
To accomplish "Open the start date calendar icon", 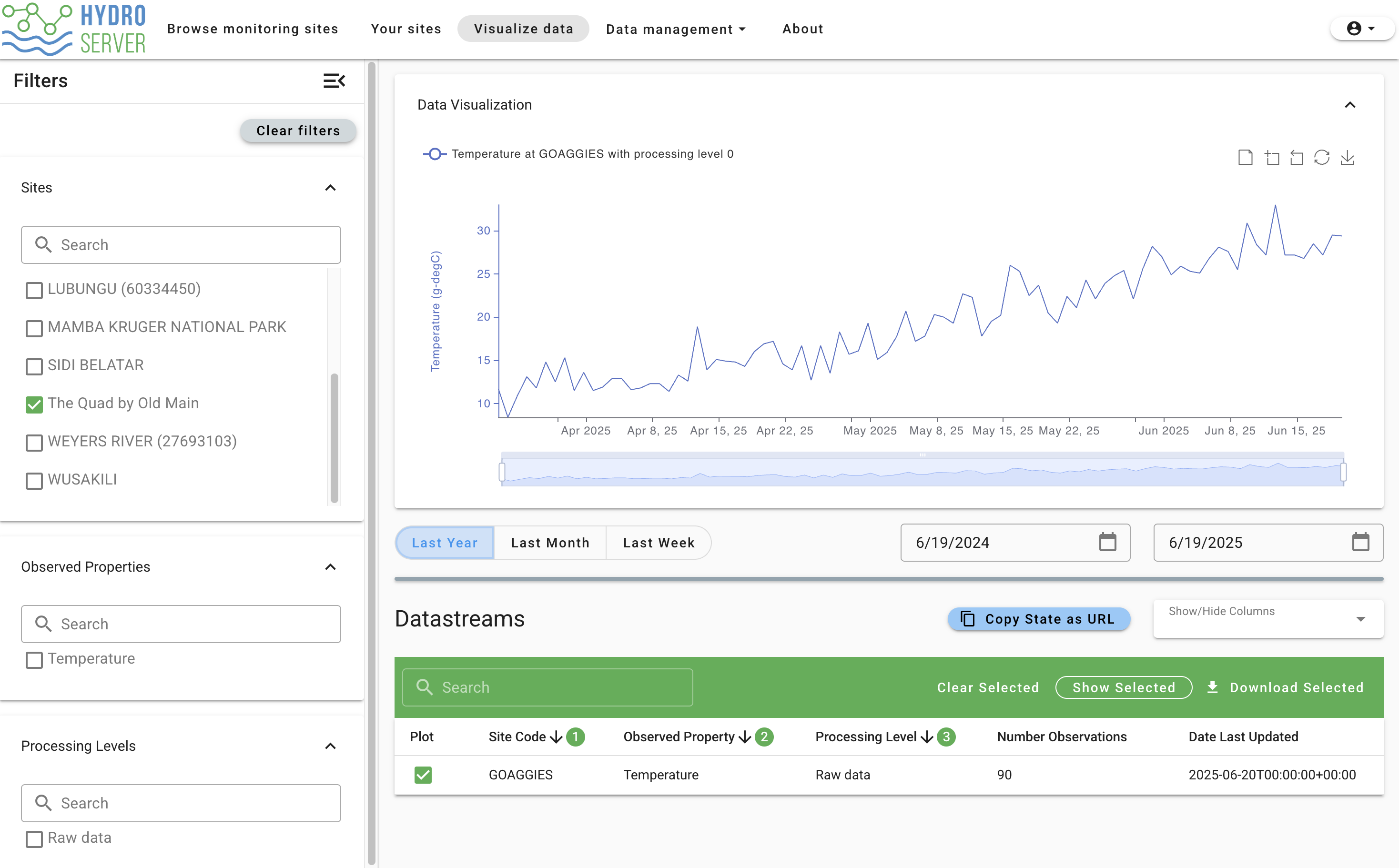I will (1107, 542).
